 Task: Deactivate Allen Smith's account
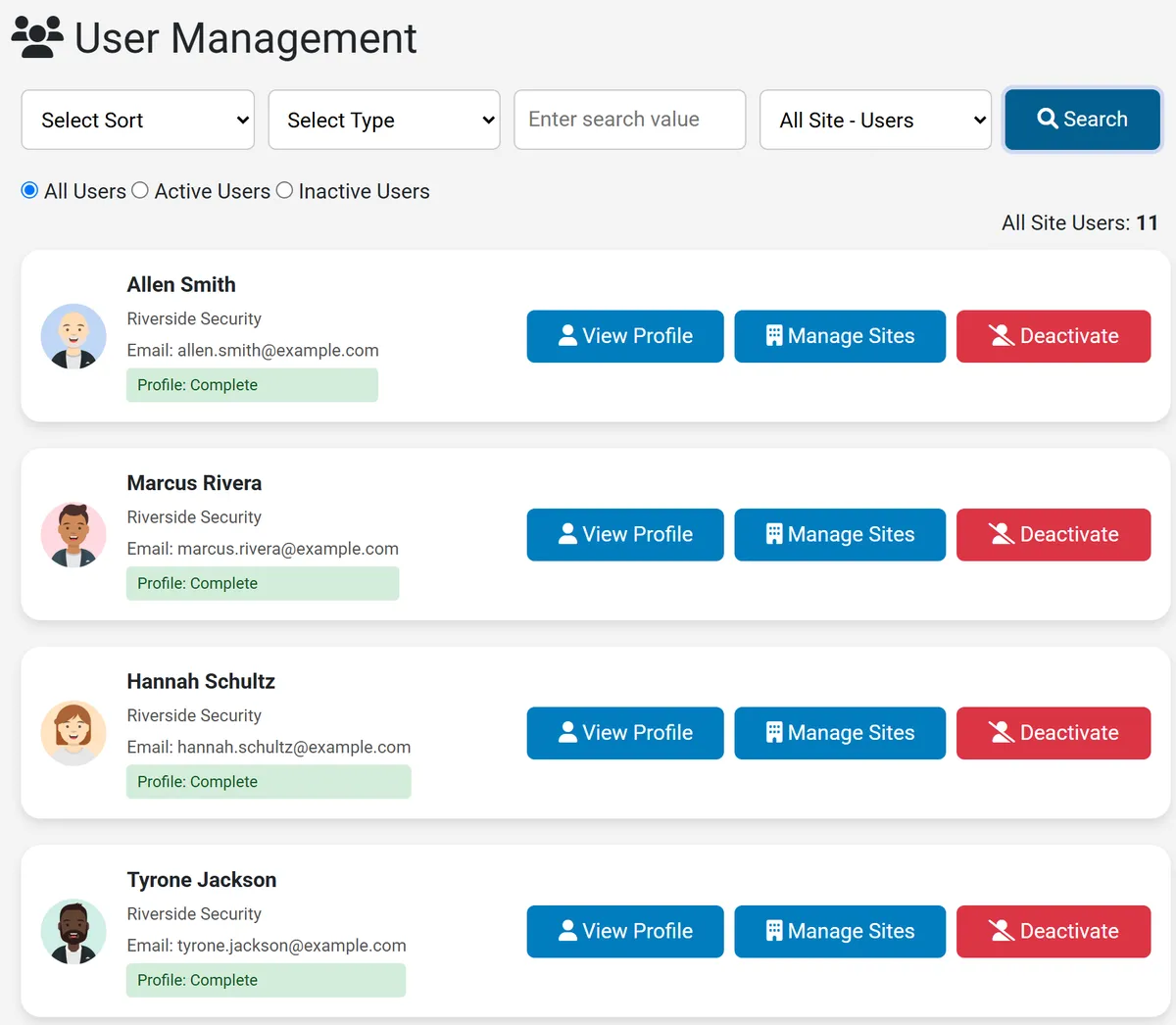(x=1053, y=336)
